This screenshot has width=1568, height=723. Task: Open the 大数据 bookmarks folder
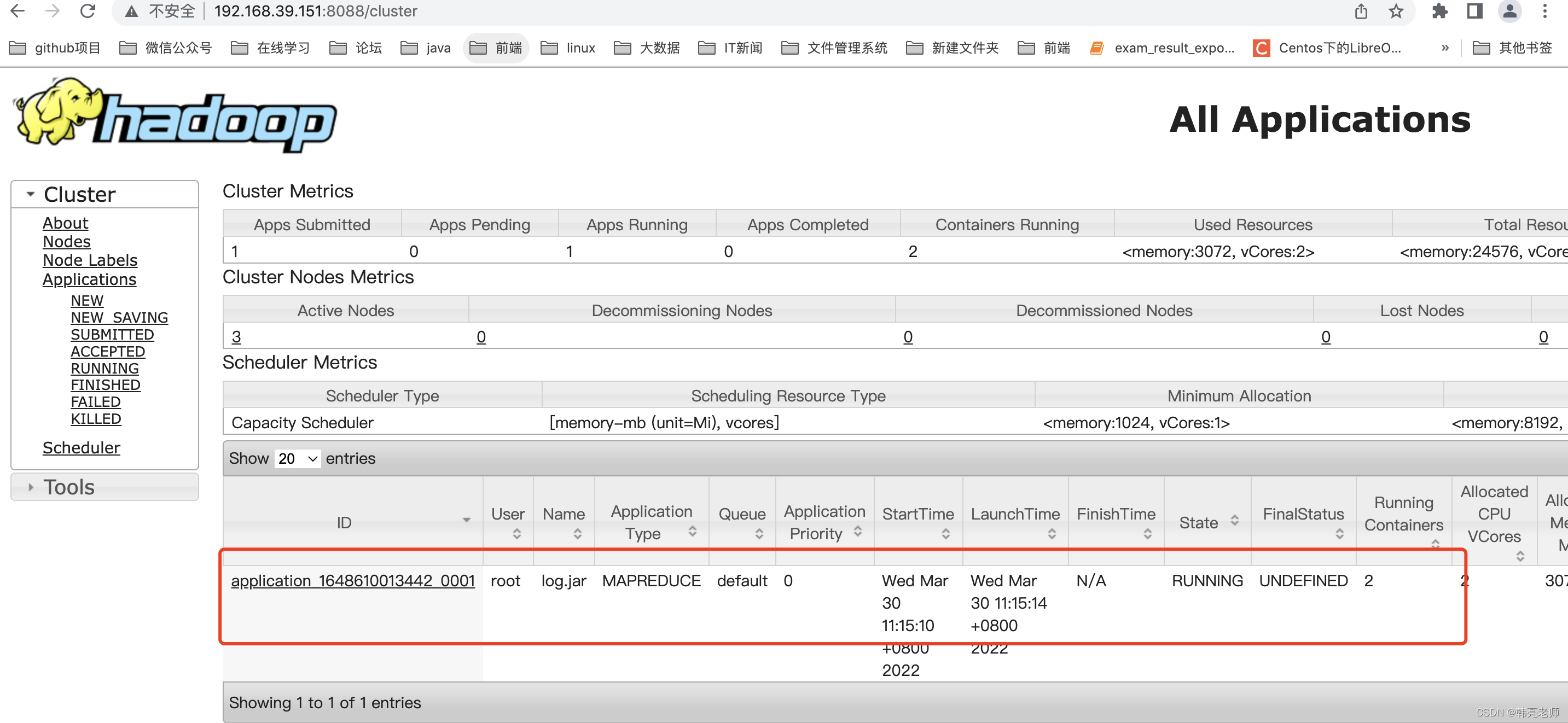(647, 48)
